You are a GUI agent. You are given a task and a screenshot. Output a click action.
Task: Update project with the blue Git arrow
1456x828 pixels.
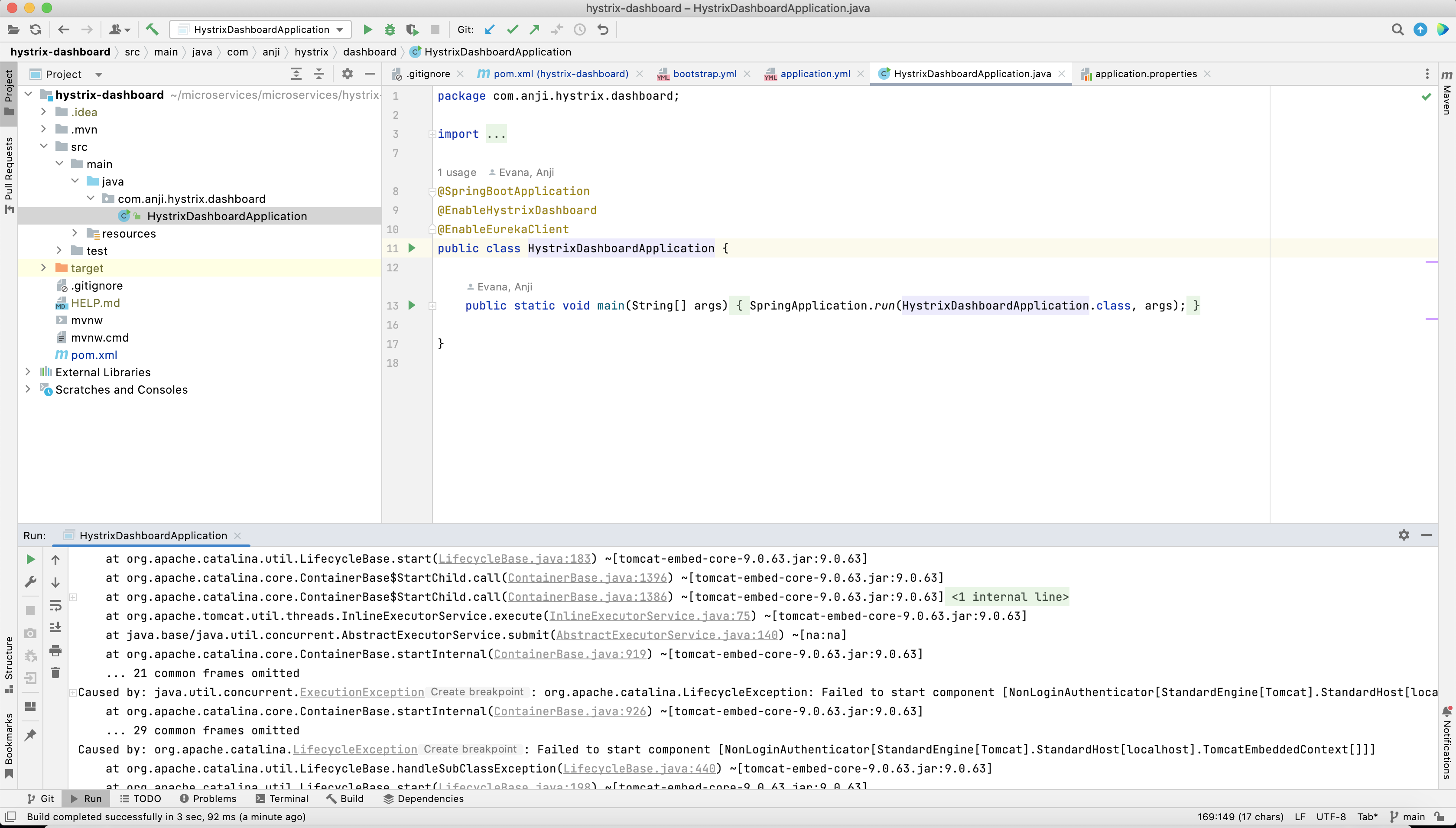coord(490,29)
